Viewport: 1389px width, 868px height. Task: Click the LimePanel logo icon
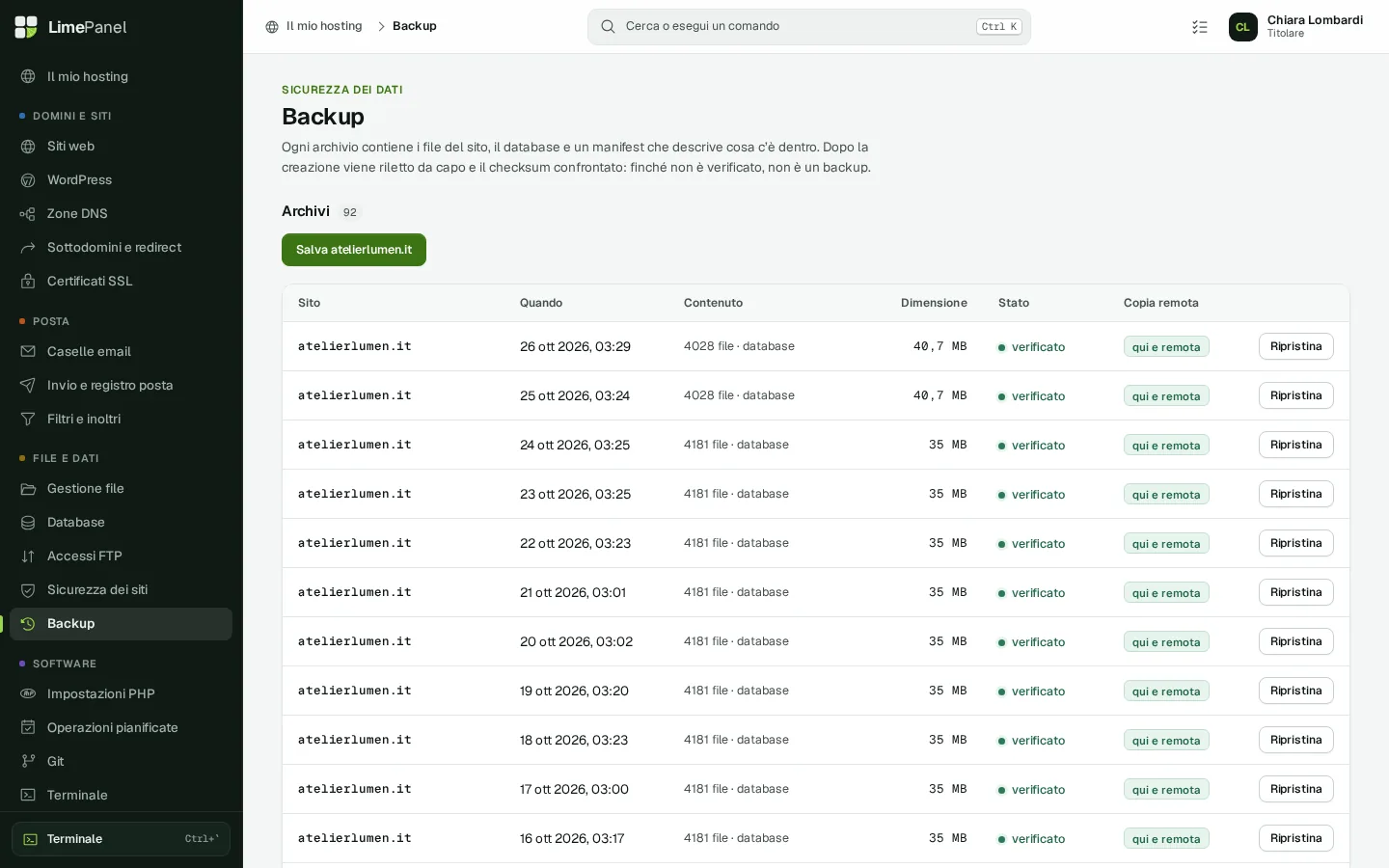tap(26, 27)
